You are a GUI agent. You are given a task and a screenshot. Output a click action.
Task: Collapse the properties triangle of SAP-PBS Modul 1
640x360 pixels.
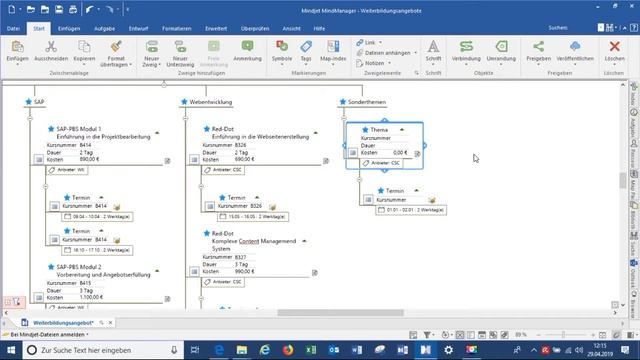(157, 133)
